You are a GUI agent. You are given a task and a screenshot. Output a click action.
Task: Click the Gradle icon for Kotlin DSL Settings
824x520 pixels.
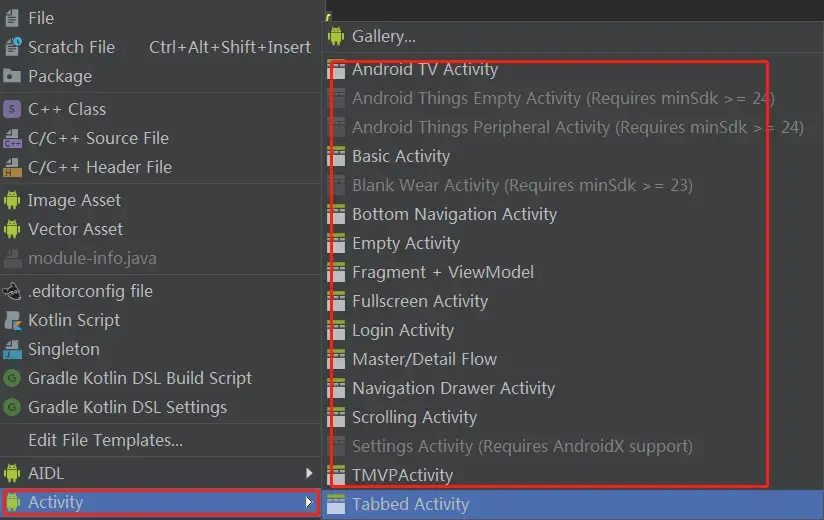tap(12, 407)
